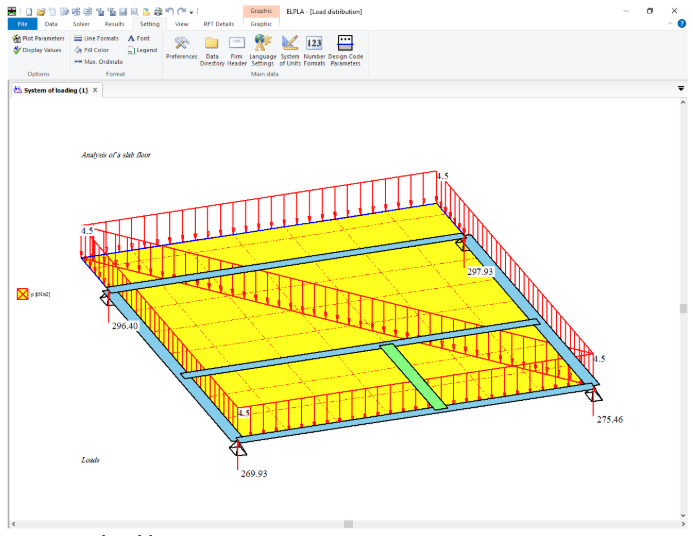Open Data Directory folder icon

(x=212, y=51)
